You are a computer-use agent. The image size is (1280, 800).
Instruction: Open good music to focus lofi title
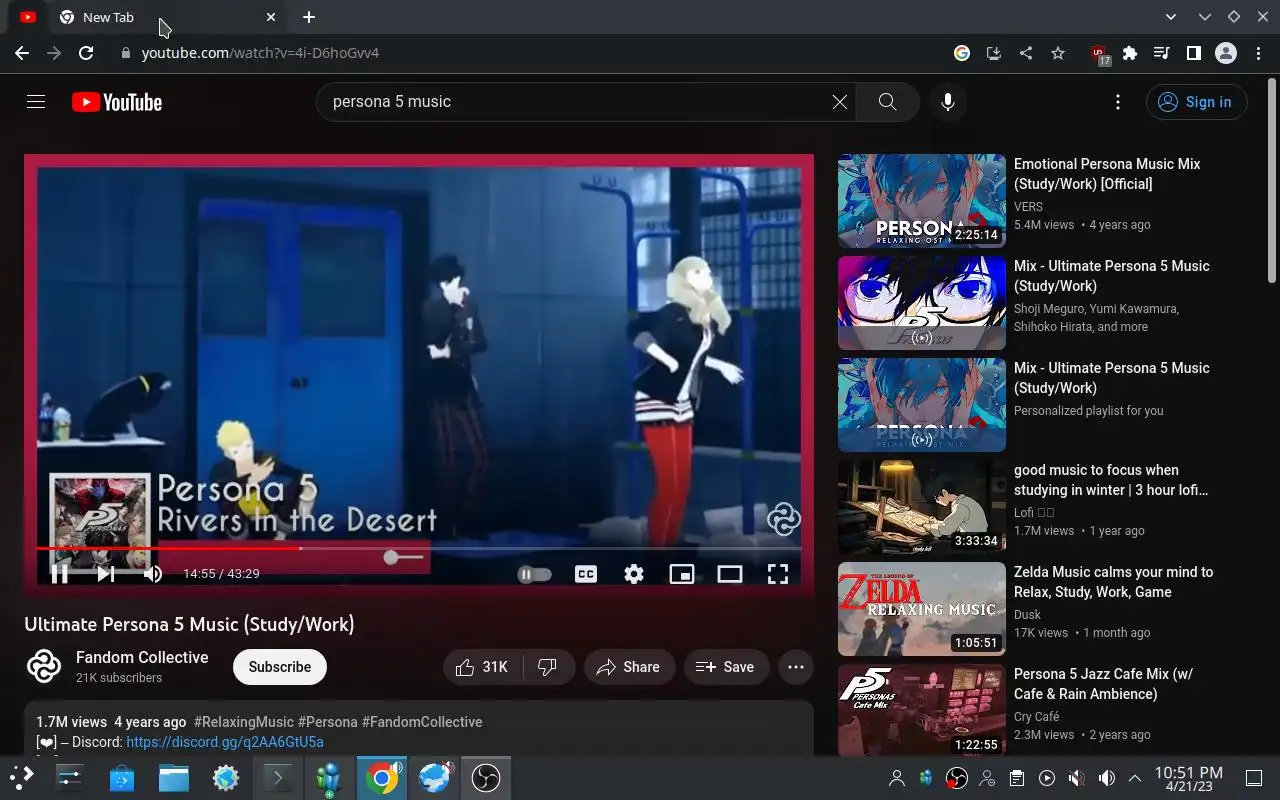pos(1111,480)
